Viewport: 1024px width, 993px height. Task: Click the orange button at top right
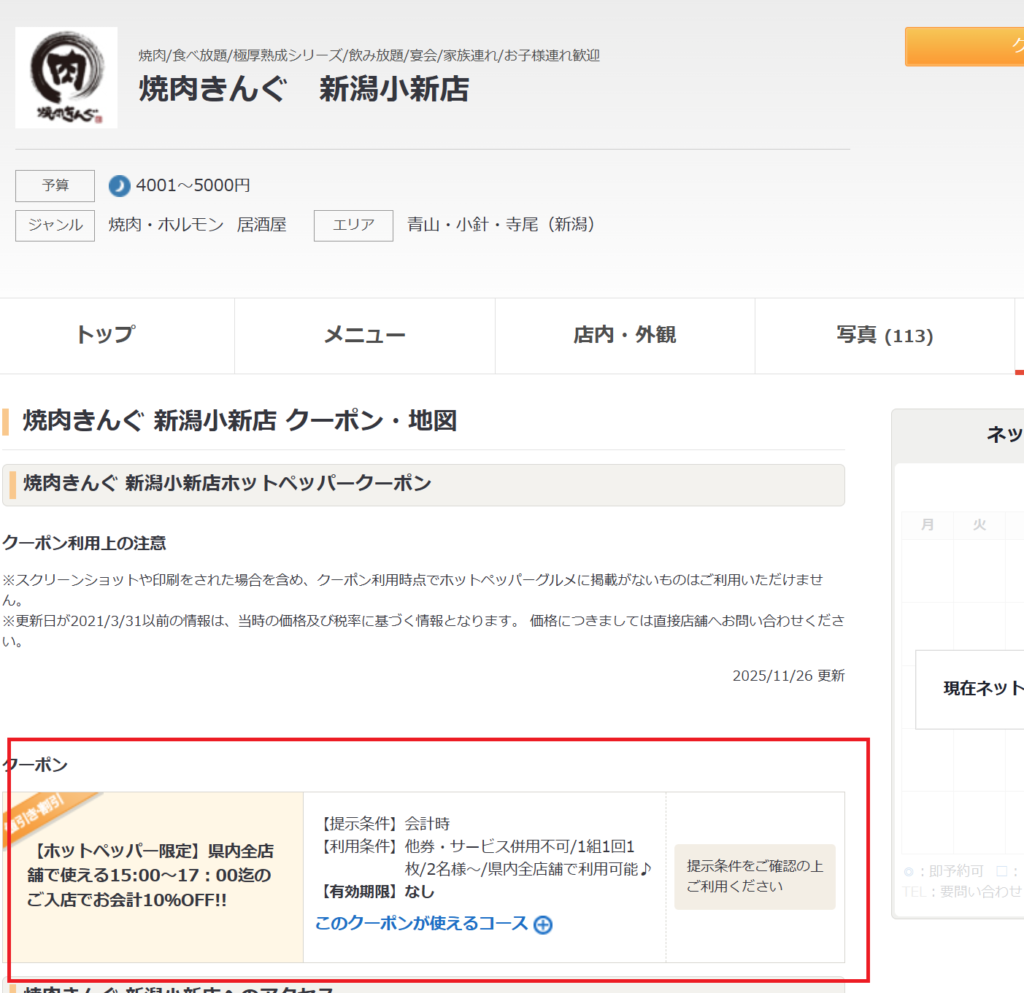[964, 47]
